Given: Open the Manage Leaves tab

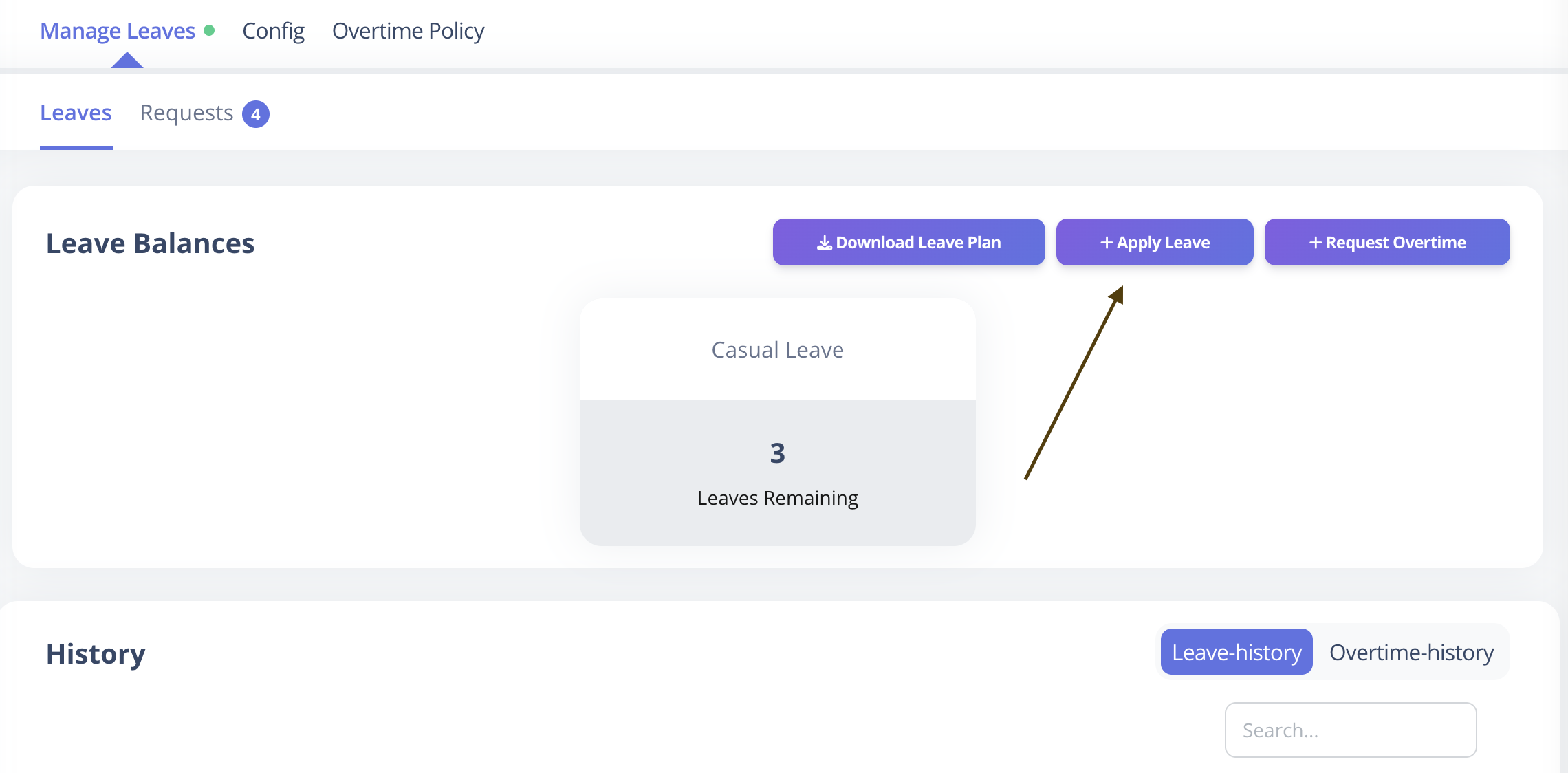Looking at the screenshot, I should [x=118, y=31].
